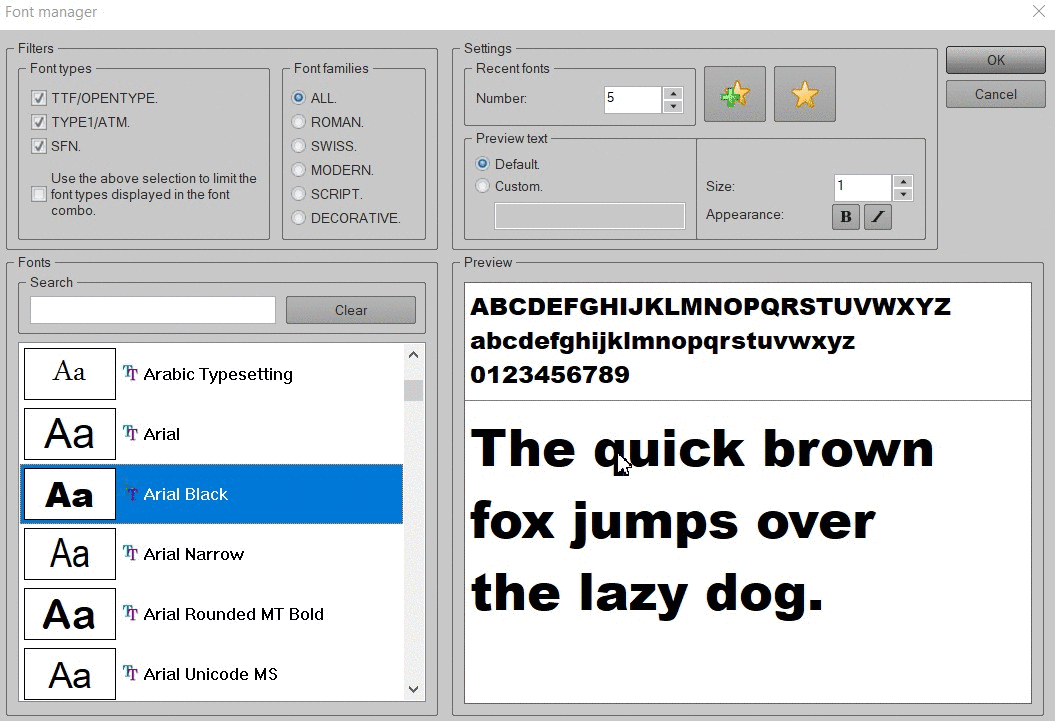Click the Aa thumbnail for Arial Rounded MT Bold
Image resolution: width=1055 pixels, height=721 pixels.
(70, 614)
